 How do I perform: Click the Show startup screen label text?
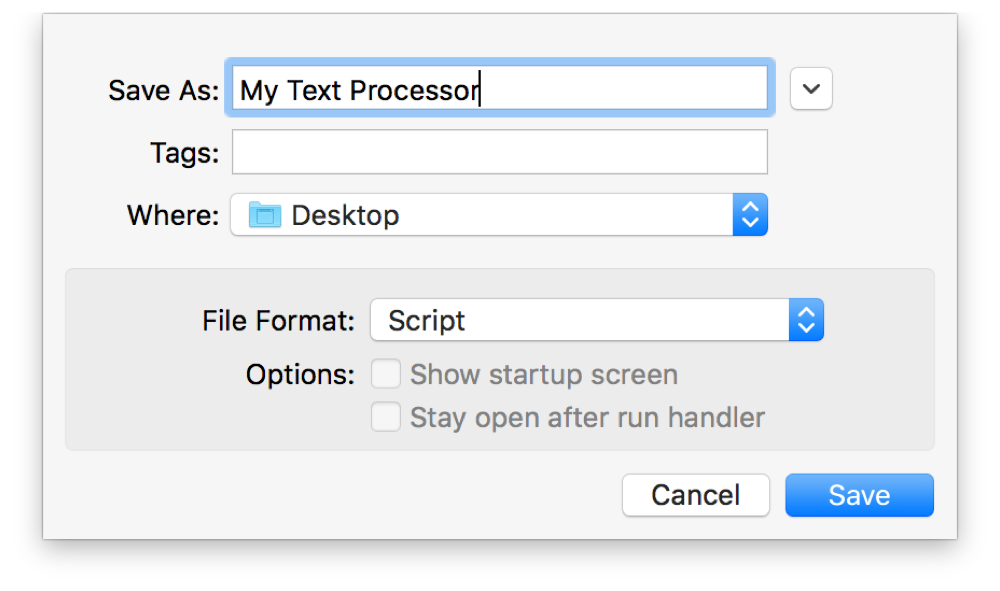(543, 374)
